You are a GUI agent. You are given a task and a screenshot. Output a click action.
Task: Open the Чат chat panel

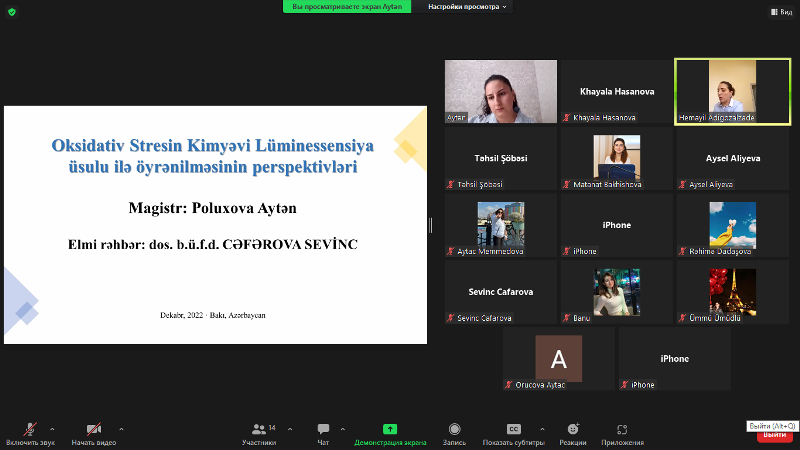tap(323, 429)
